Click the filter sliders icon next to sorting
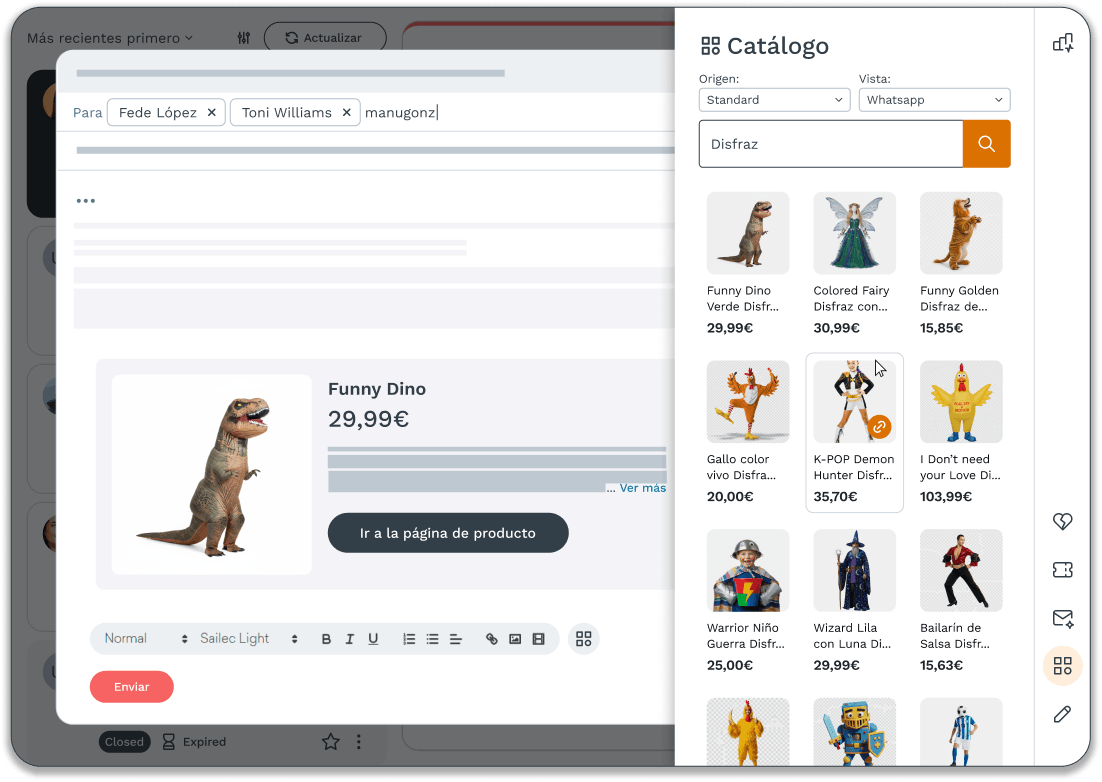 point(242,37)
